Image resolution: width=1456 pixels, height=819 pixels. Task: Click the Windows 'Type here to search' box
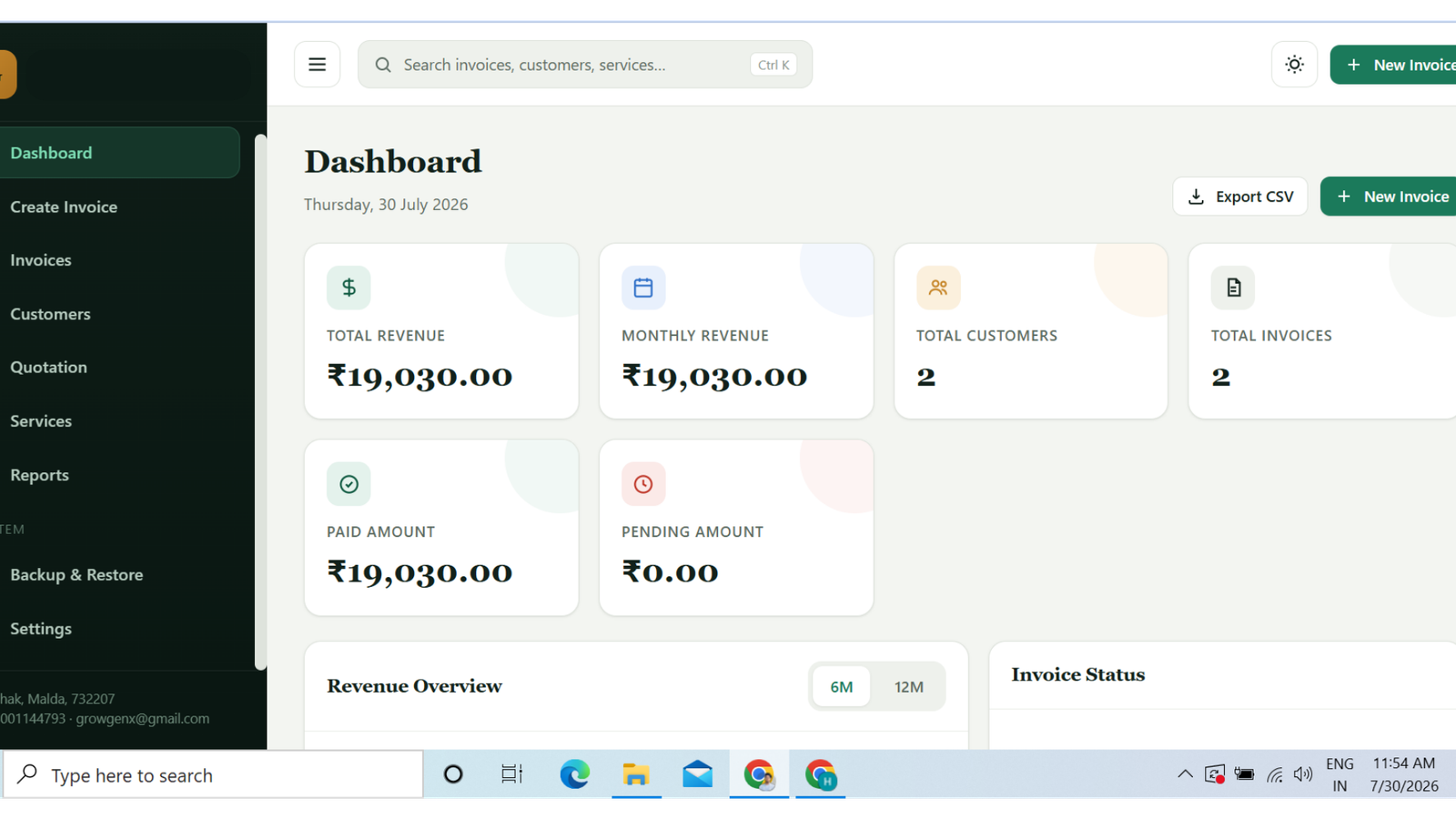214,774
